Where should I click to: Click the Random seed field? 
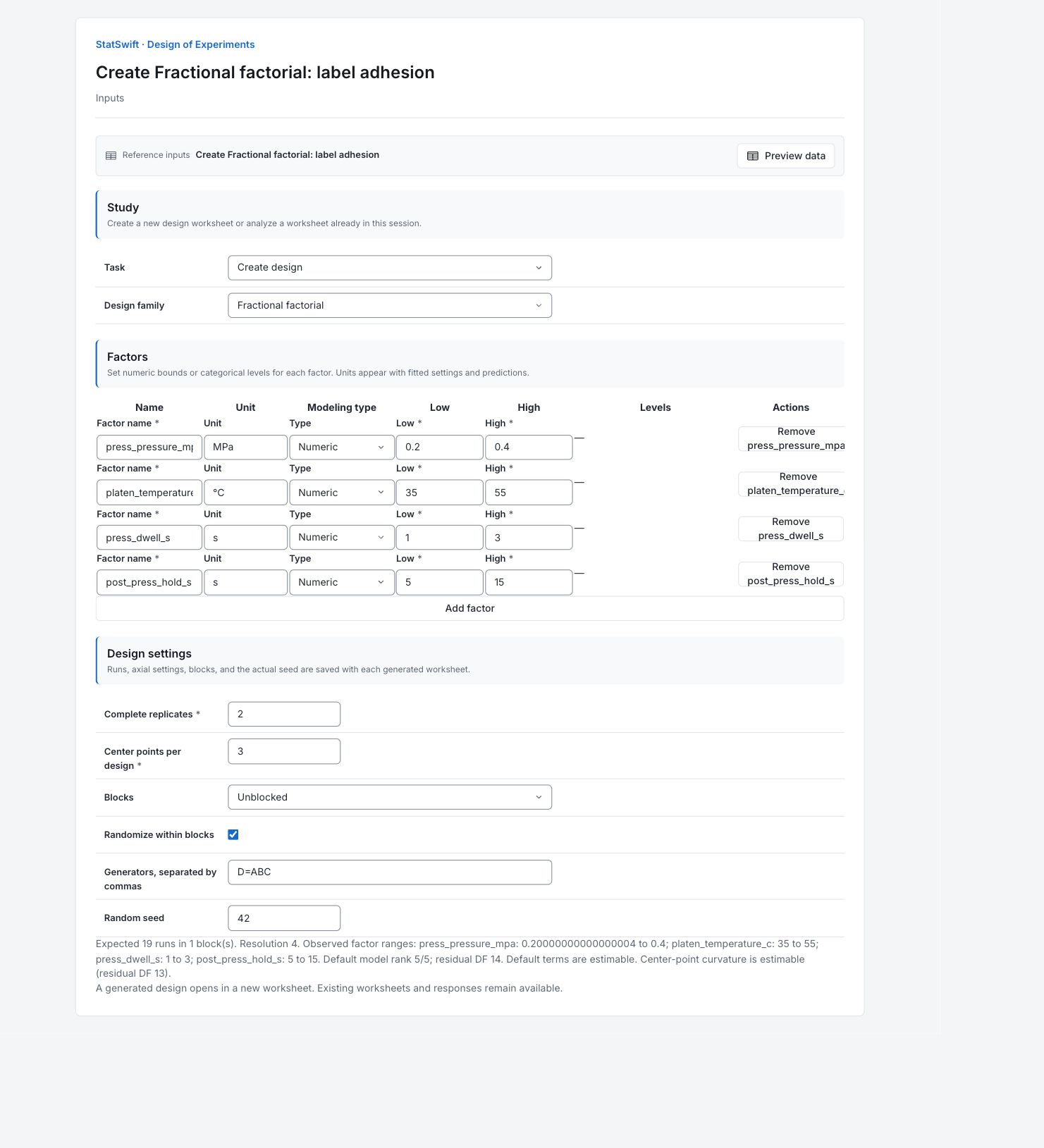[x=284, y=918]
